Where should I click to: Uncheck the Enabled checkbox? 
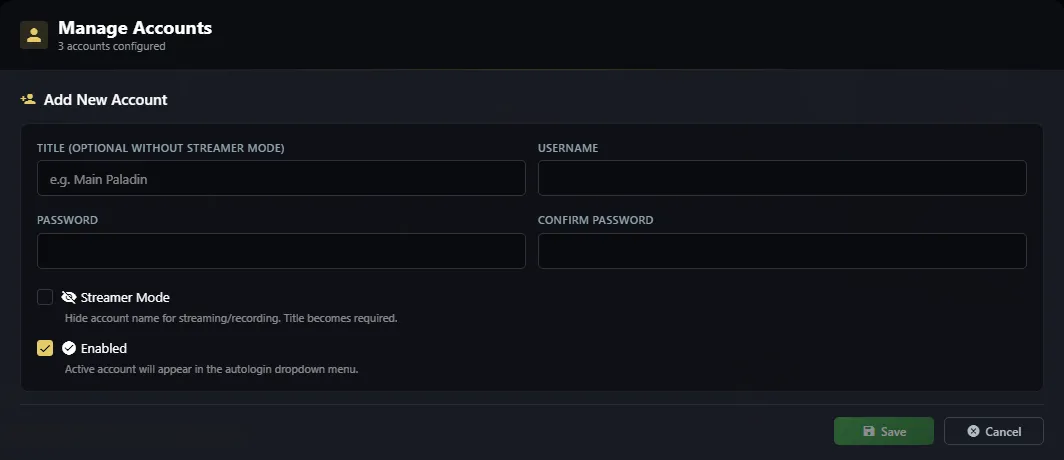pyautogui.click(x=45, y=348)
